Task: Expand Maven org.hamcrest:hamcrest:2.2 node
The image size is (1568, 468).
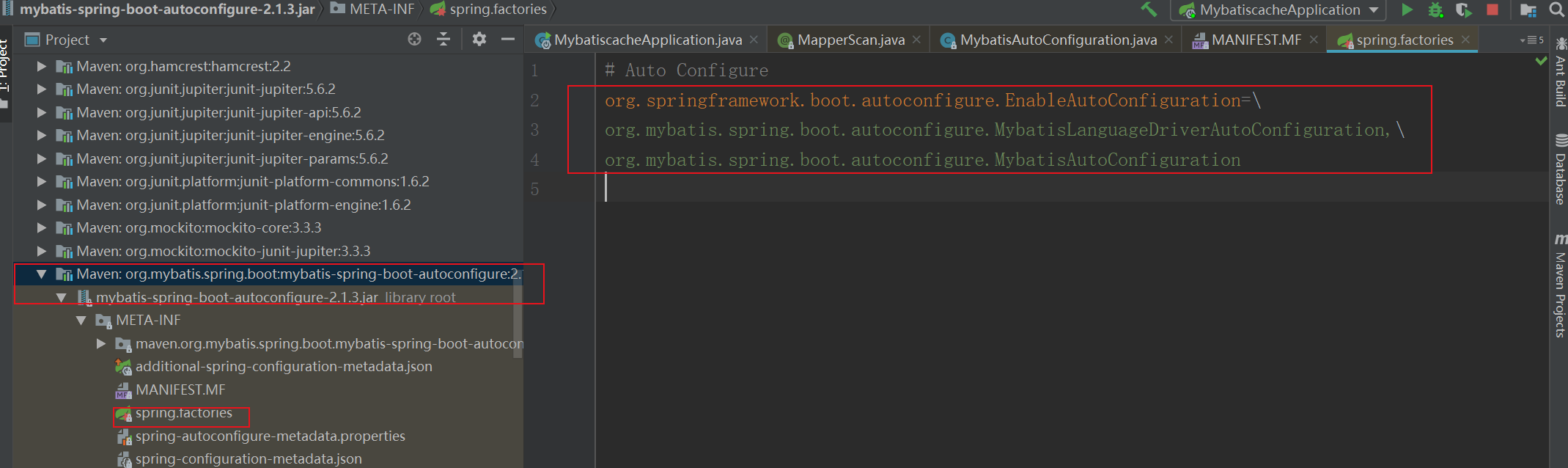Action: (42, 66)
